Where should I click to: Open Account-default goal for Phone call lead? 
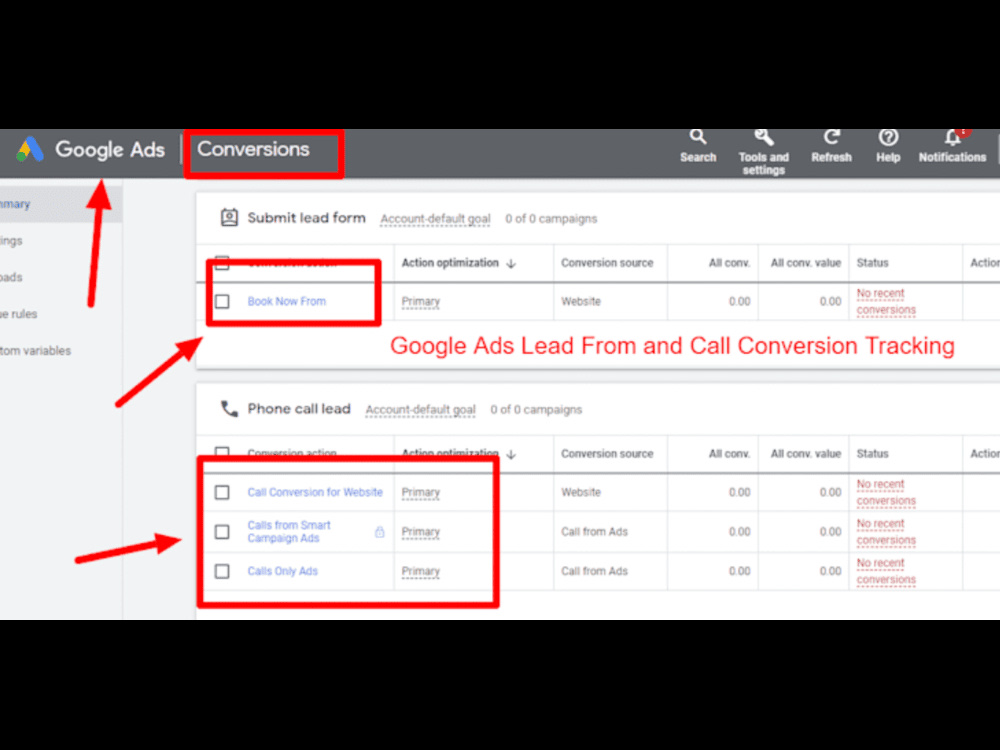(x=420, y=409)
